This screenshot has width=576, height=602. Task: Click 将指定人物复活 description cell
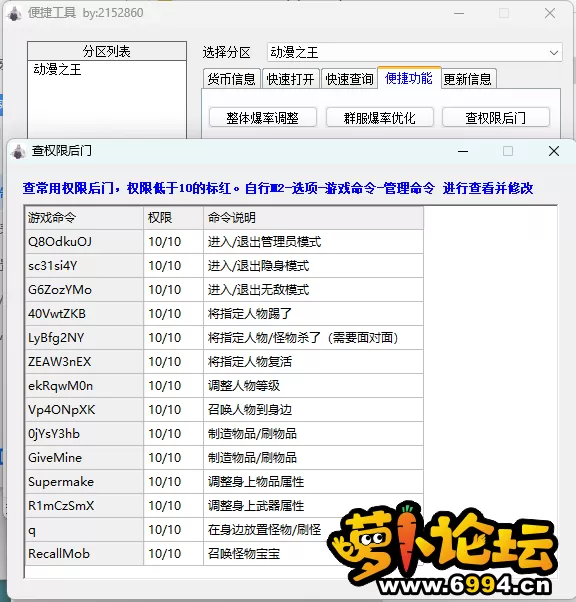click(x=313, y=362)
